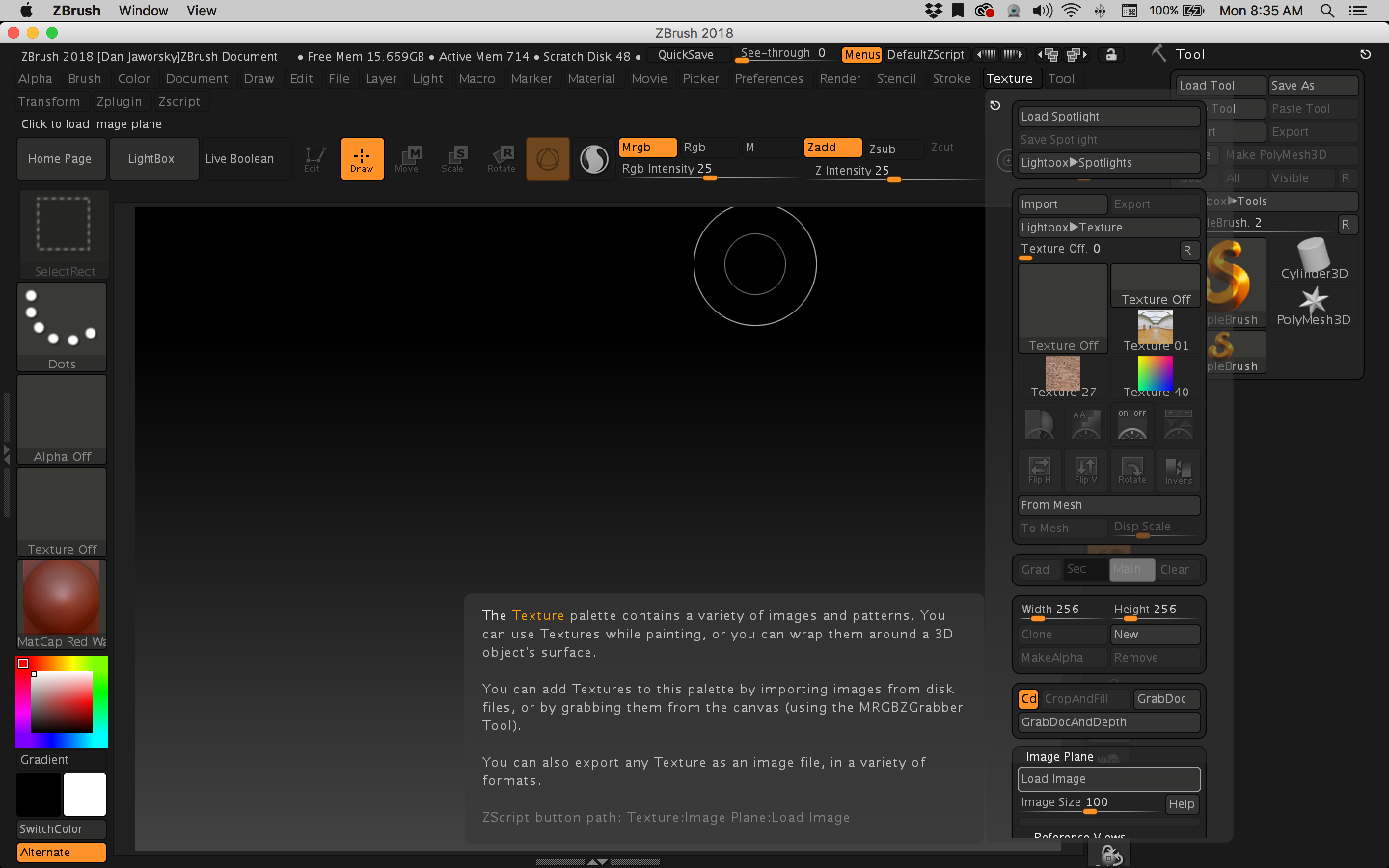
Task: Click the lock icon in the top bar
Action: tap(1111, 54)
